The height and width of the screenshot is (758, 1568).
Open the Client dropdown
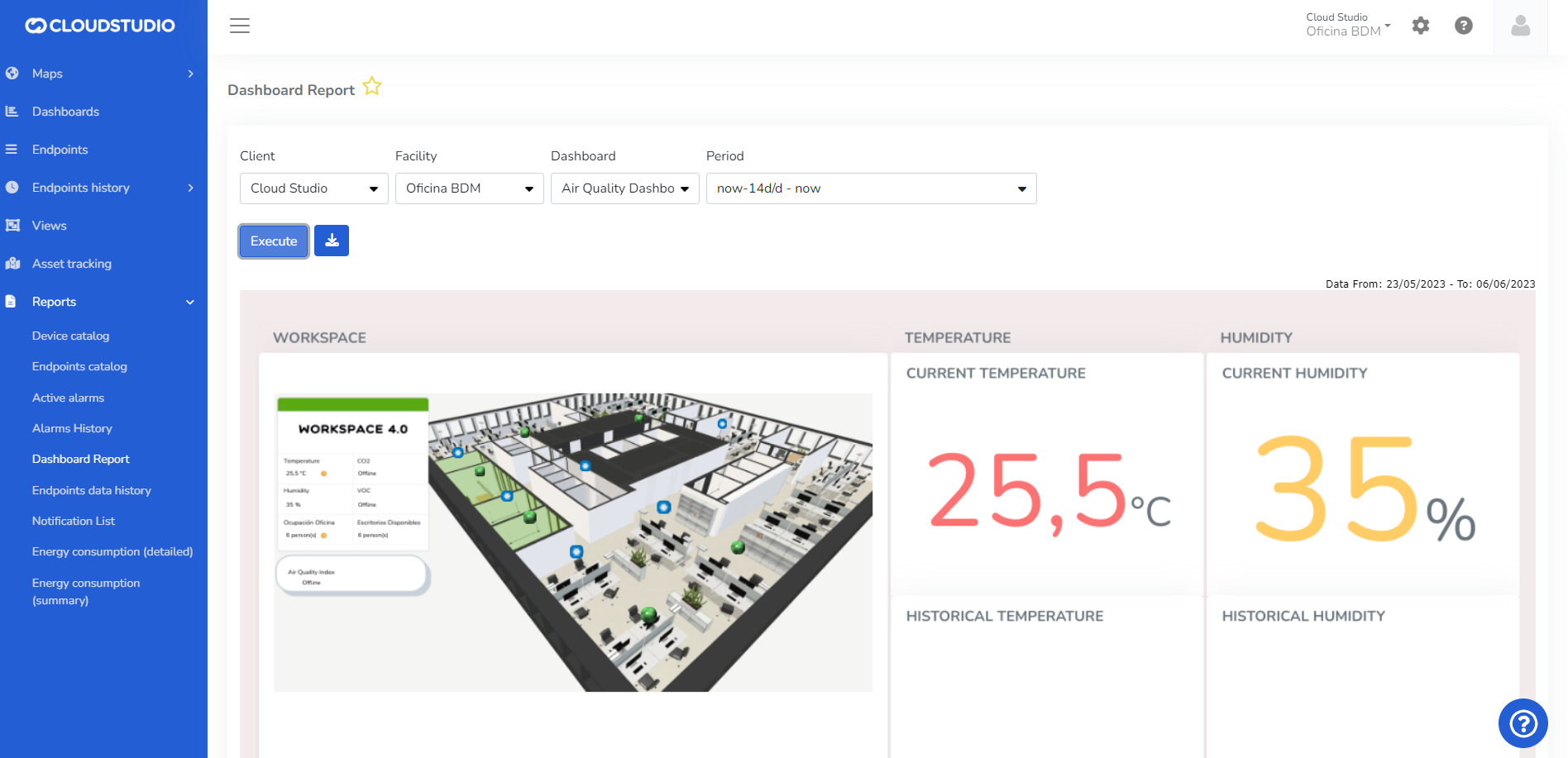313,188
